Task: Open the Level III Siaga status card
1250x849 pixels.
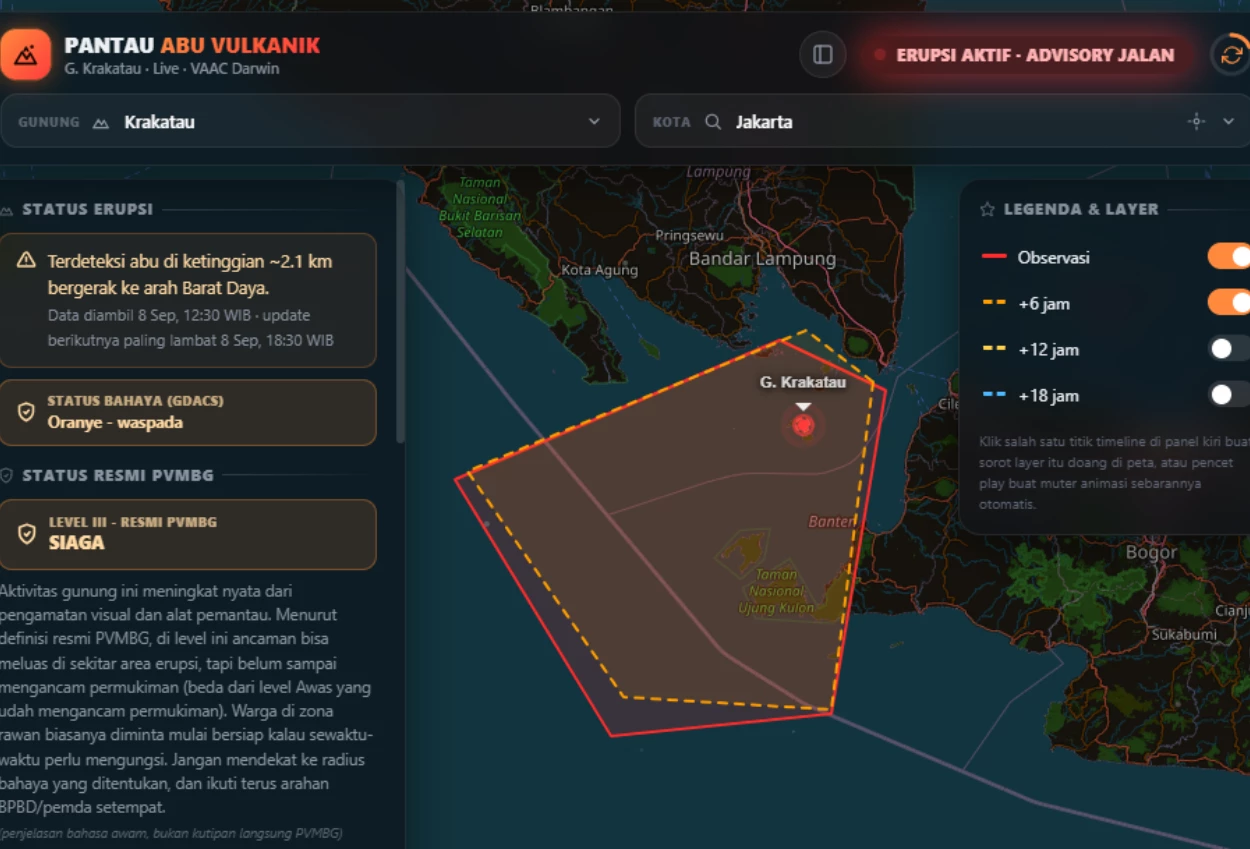Action: coord(188,534)
